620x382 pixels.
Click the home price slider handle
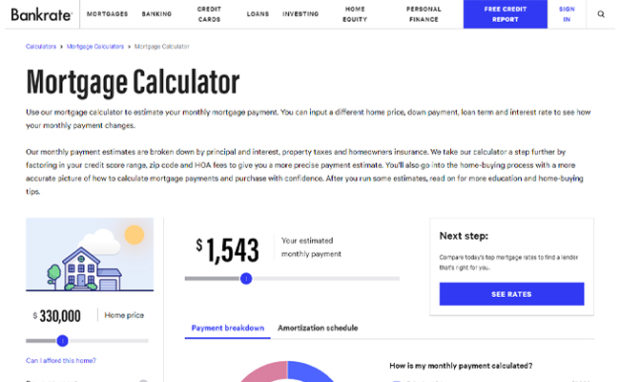(62, 340)
